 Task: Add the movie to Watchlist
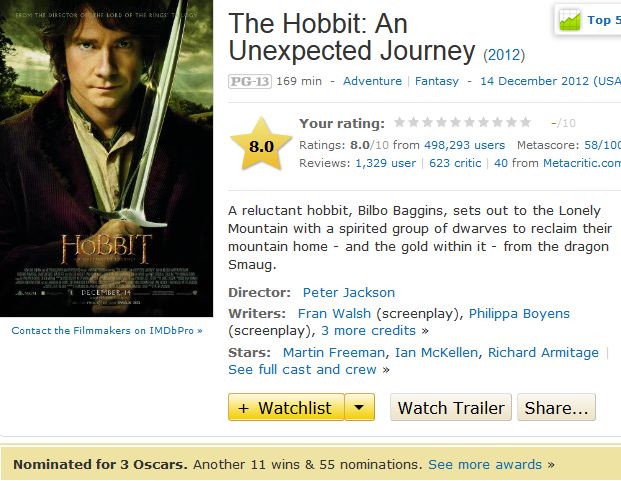[x=286, y=408]
